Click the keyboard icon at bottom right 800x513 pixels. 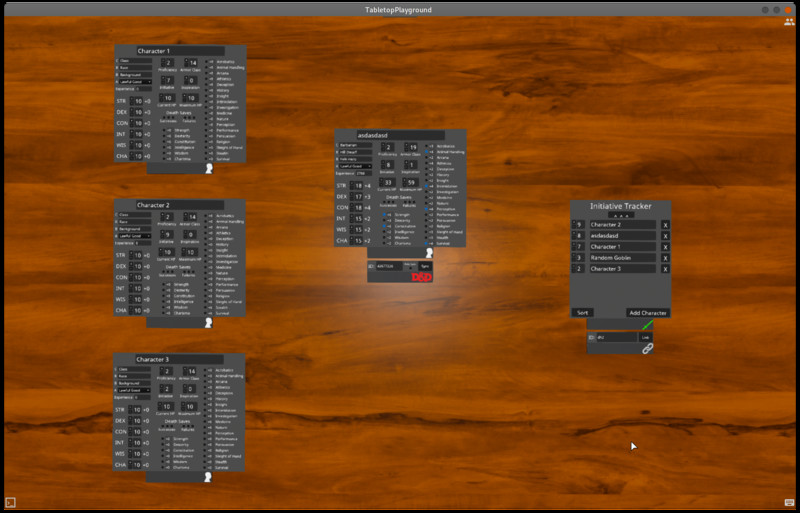pos(789,503)
